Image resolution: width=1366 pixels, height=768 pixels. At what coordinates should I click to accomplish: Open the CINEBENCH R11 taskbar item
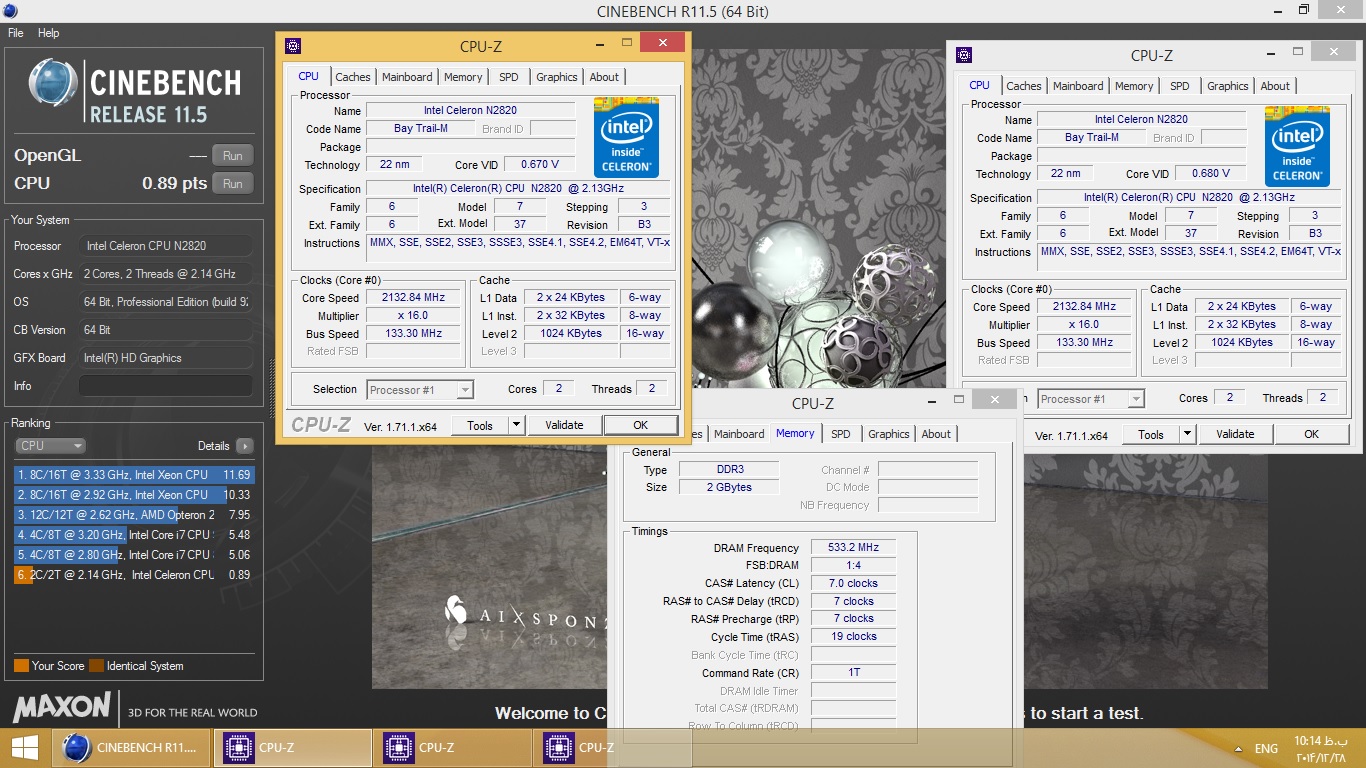click(x=133, y=747)
